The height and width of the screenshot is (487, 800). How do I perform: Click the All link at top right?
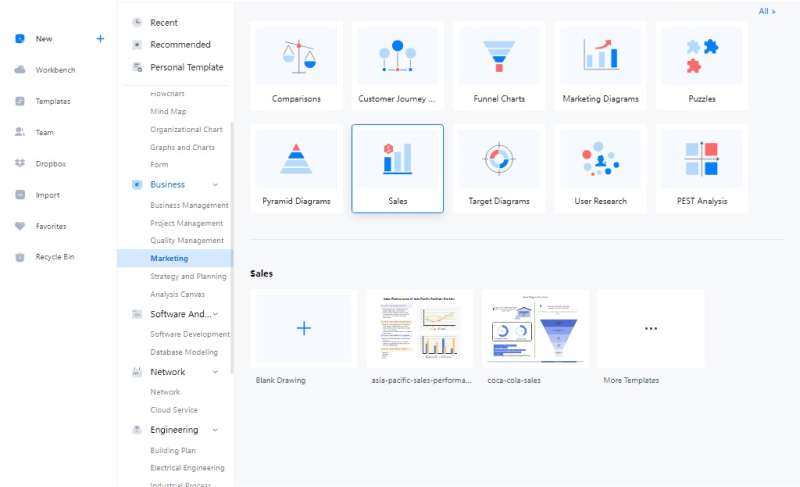click(767, 11)
